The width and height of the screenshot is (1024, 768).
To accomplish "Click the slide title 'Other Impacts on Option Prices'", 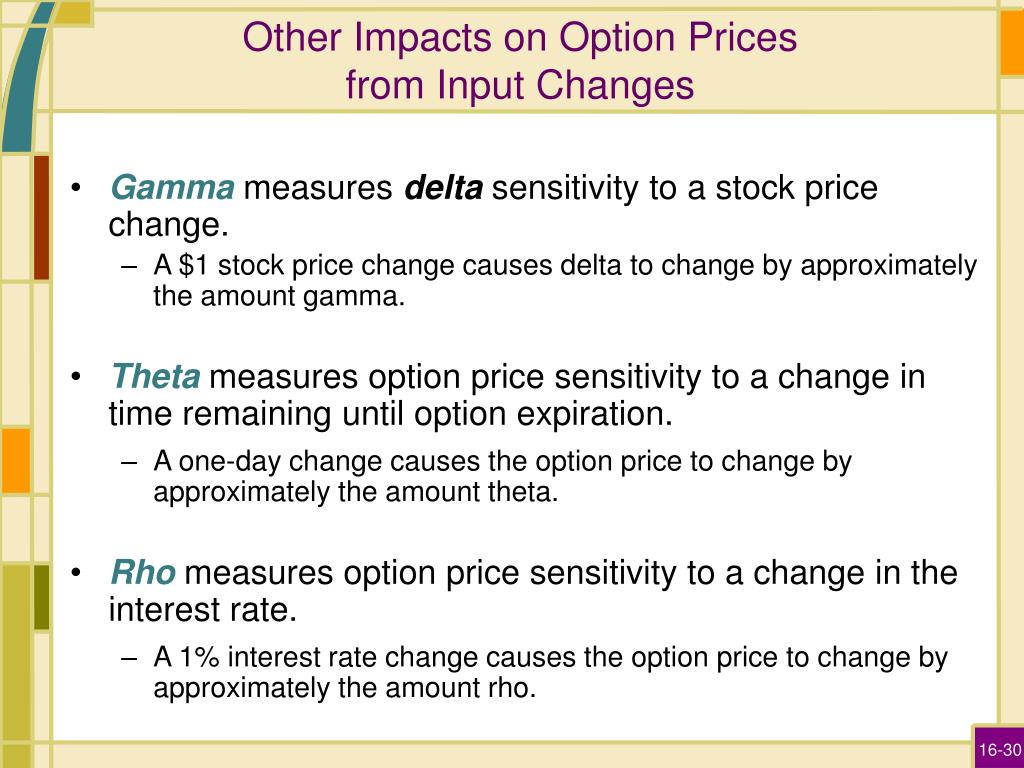I will 520,38.
